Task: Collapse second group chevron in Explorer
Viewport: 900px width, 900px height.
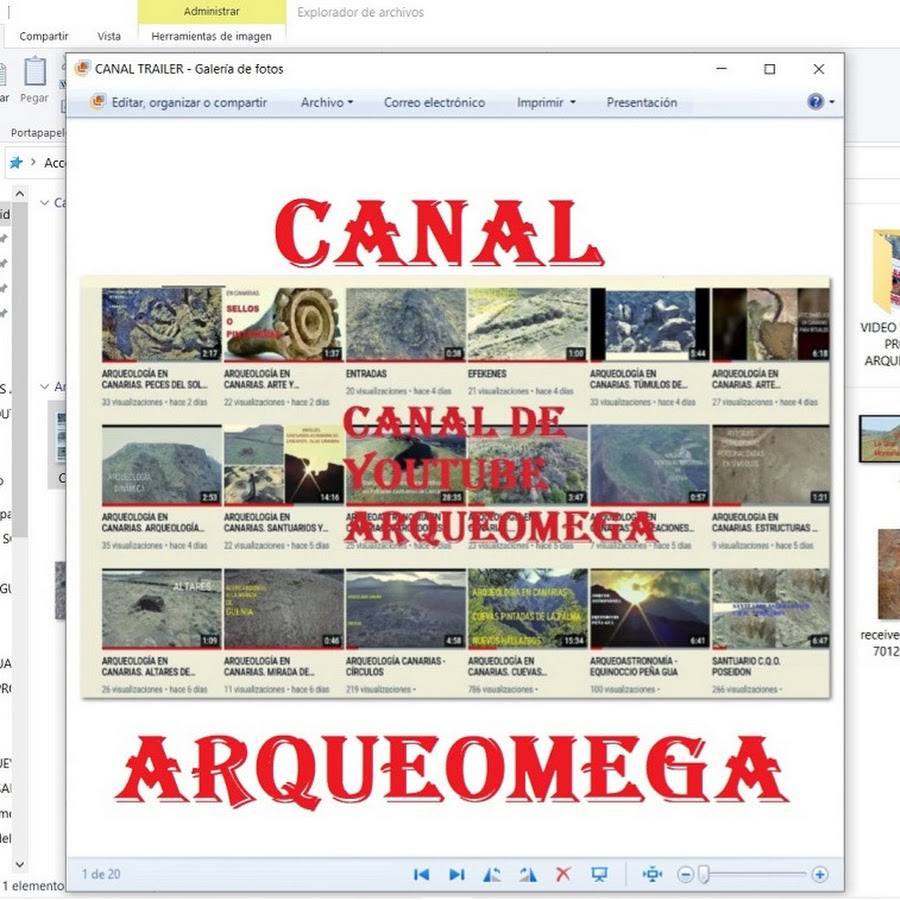Action: (44, 386)
